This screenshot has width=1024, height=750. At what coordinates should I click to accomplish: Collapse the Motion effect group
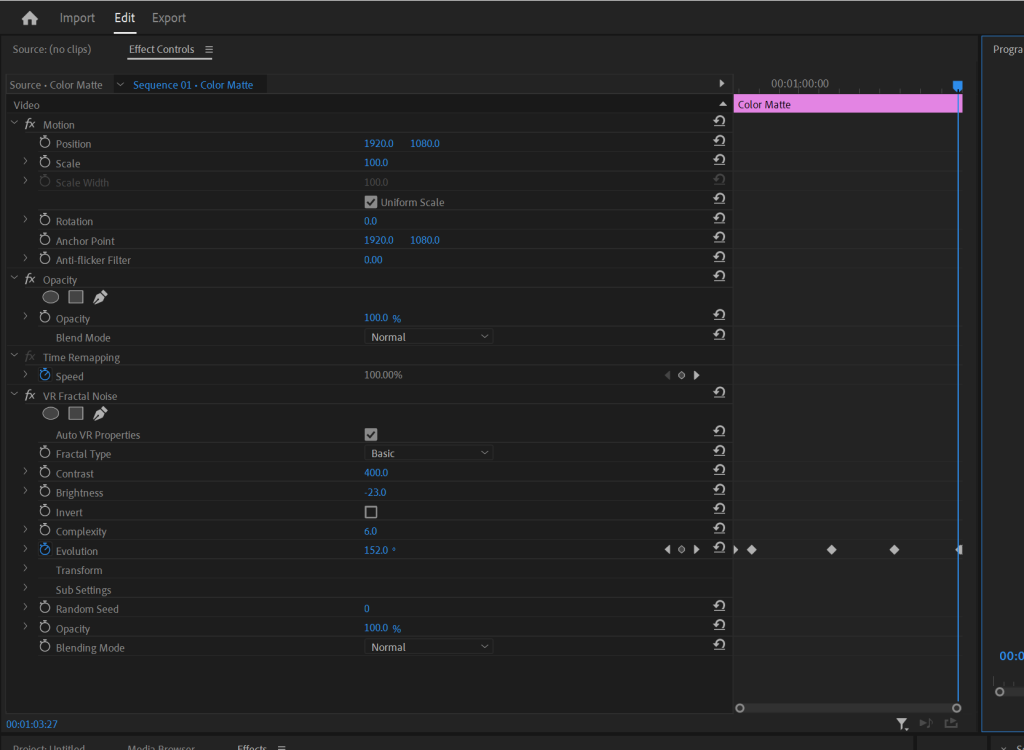(14, 123)
